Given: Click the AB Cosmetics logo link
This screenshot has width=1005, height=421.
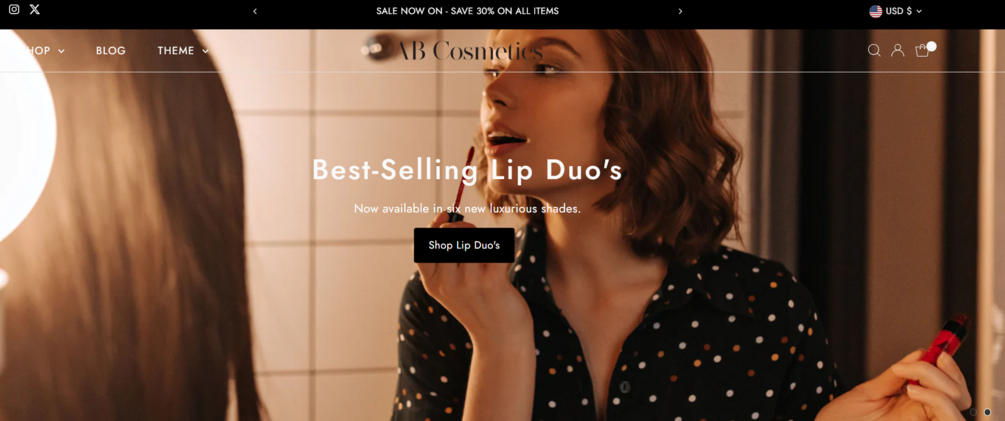Looking at the screenshot, I should [x=469, y=51].
